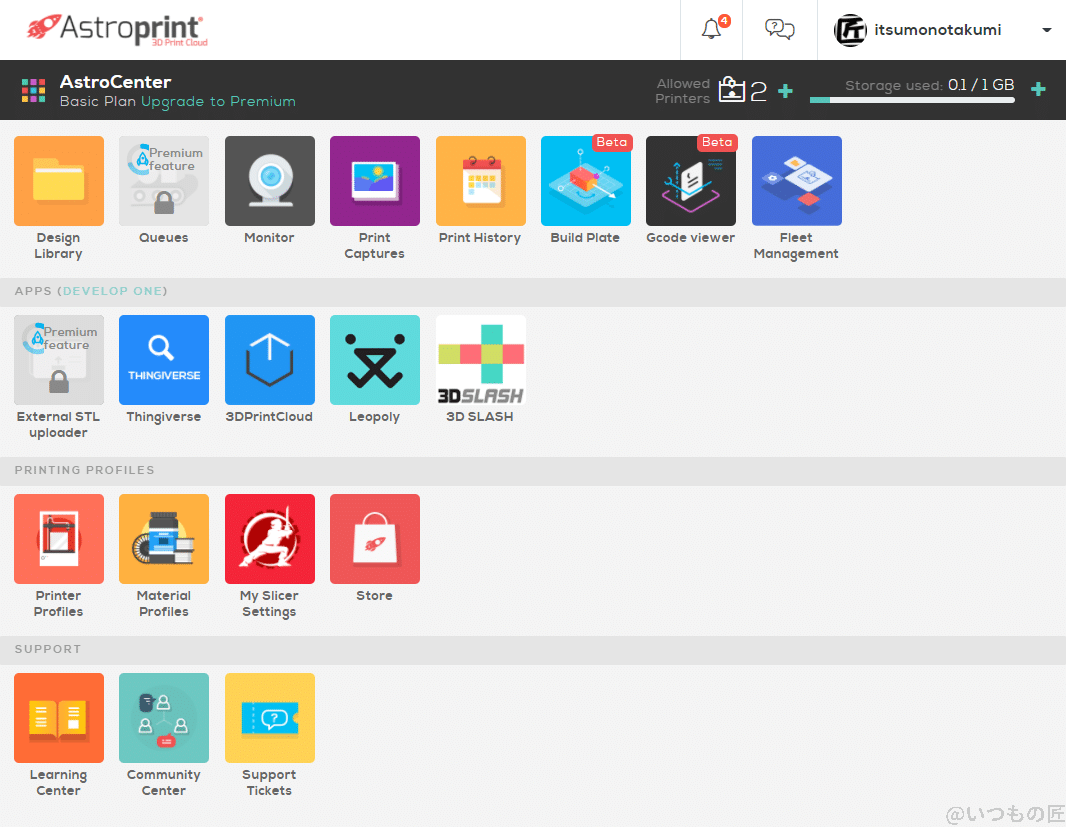Screen dimensions: 1066x827
Task: Launch the Build Plate beta app
Action: point(585,181)
